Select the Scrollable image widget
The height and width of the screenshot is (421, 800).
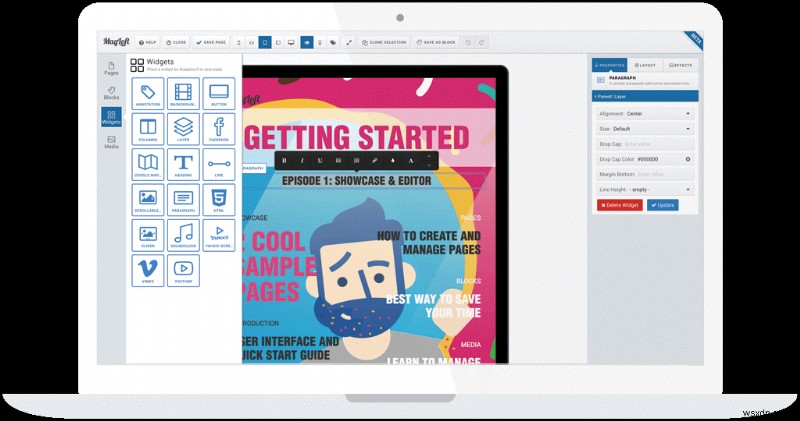pos(148,200)
